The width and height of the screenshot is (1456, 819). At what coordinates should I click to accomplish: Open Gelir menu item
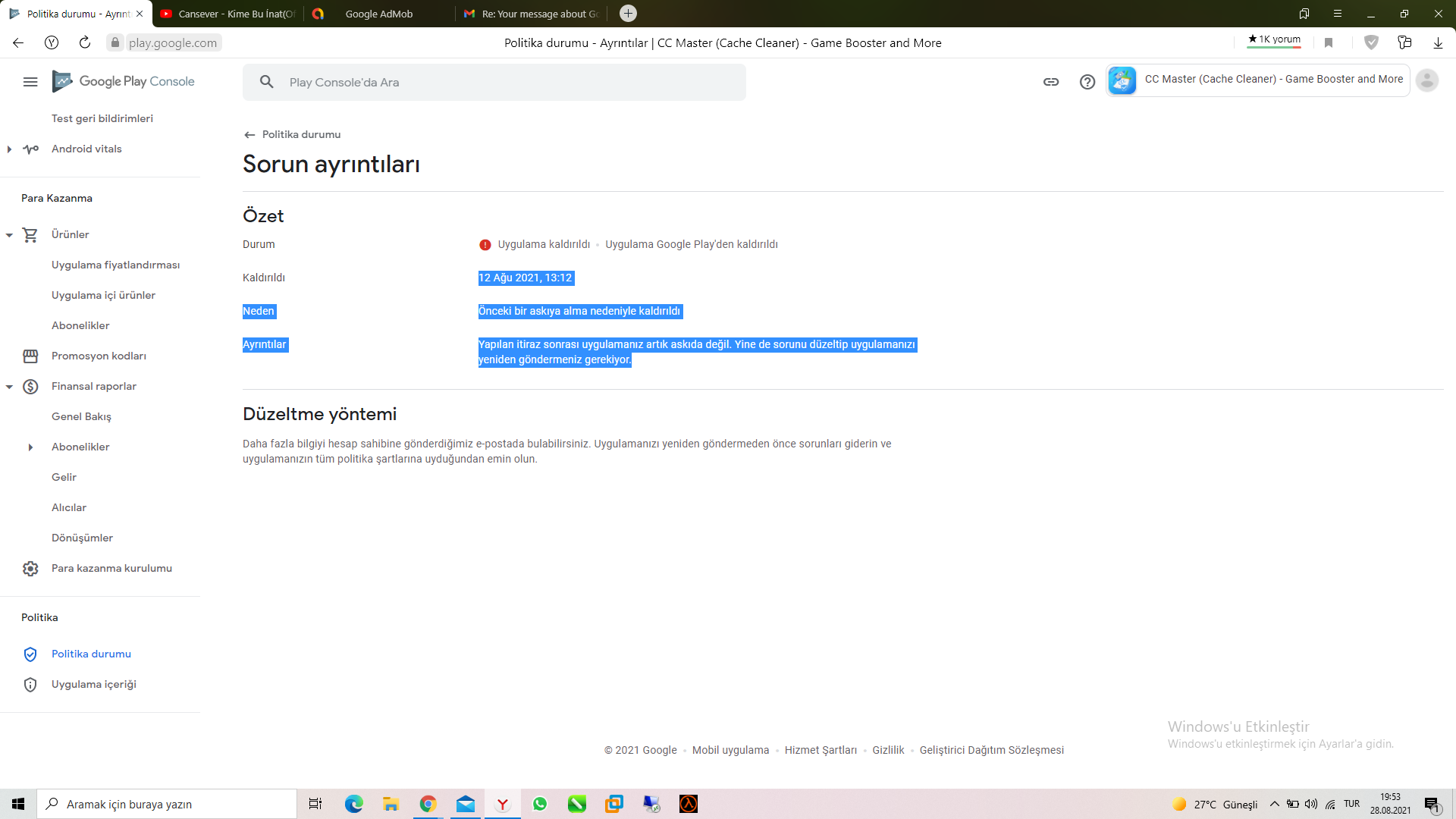tap(64, 478)
